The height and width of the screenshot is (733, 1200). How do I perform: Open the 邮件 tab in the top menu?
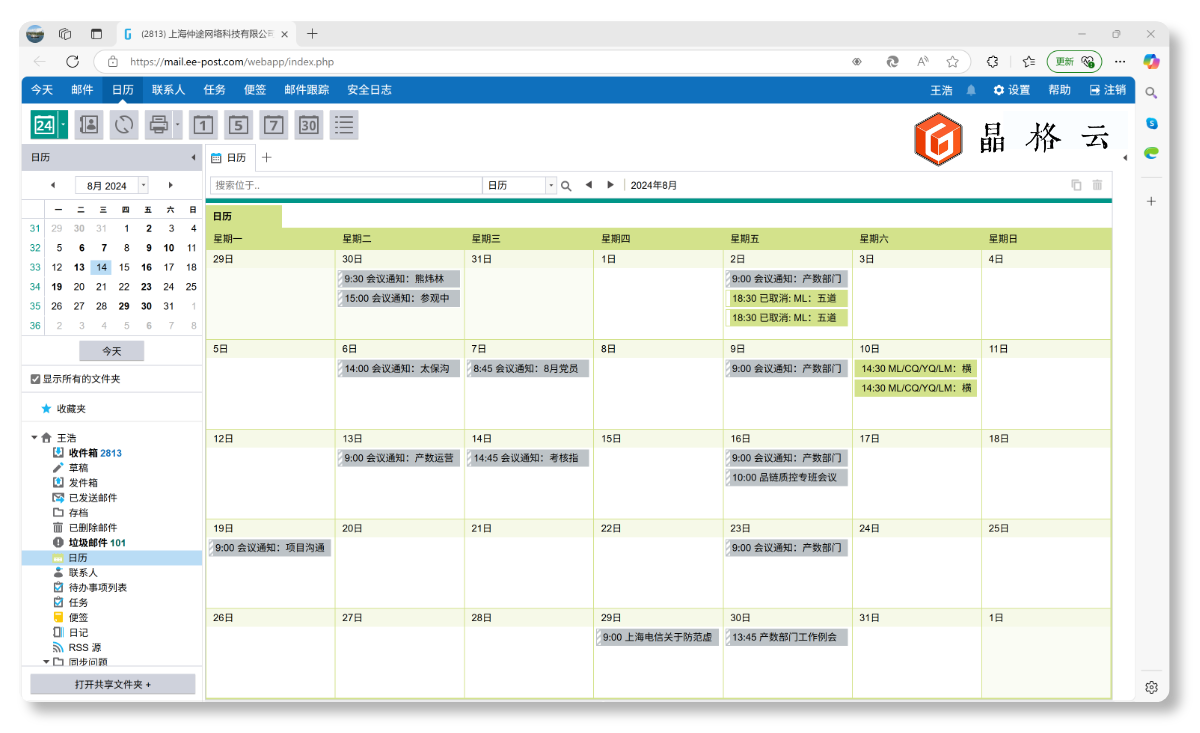coord(82,90)
